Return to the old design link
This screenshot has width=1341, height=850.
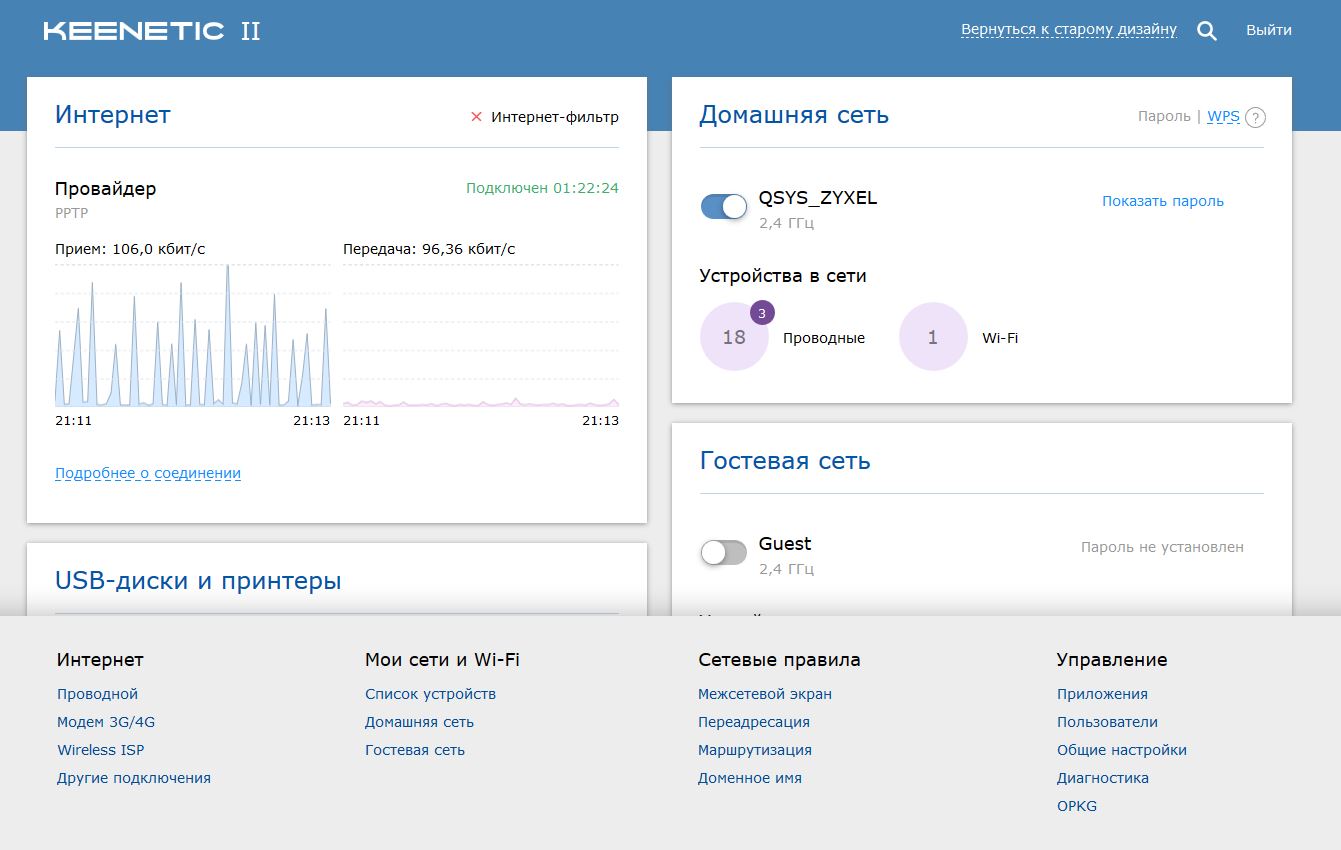[1069, 30]
